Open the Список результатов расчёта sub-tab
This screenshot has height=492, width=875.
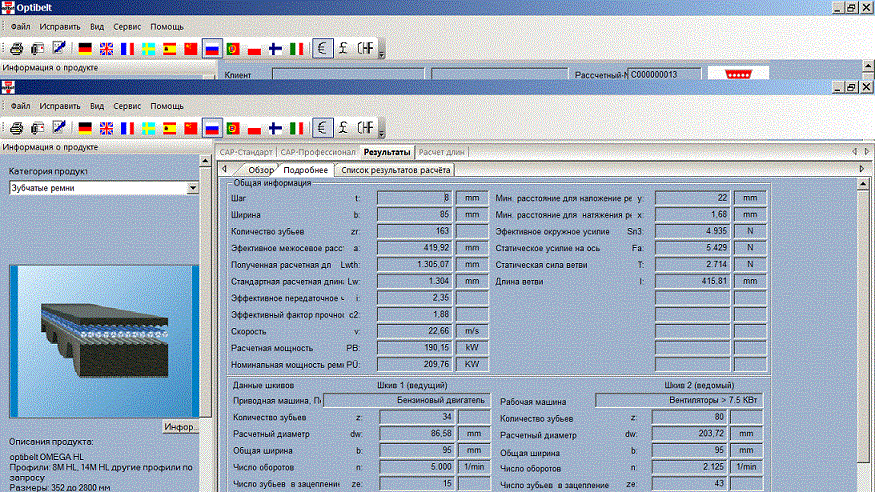click(396, 170)
